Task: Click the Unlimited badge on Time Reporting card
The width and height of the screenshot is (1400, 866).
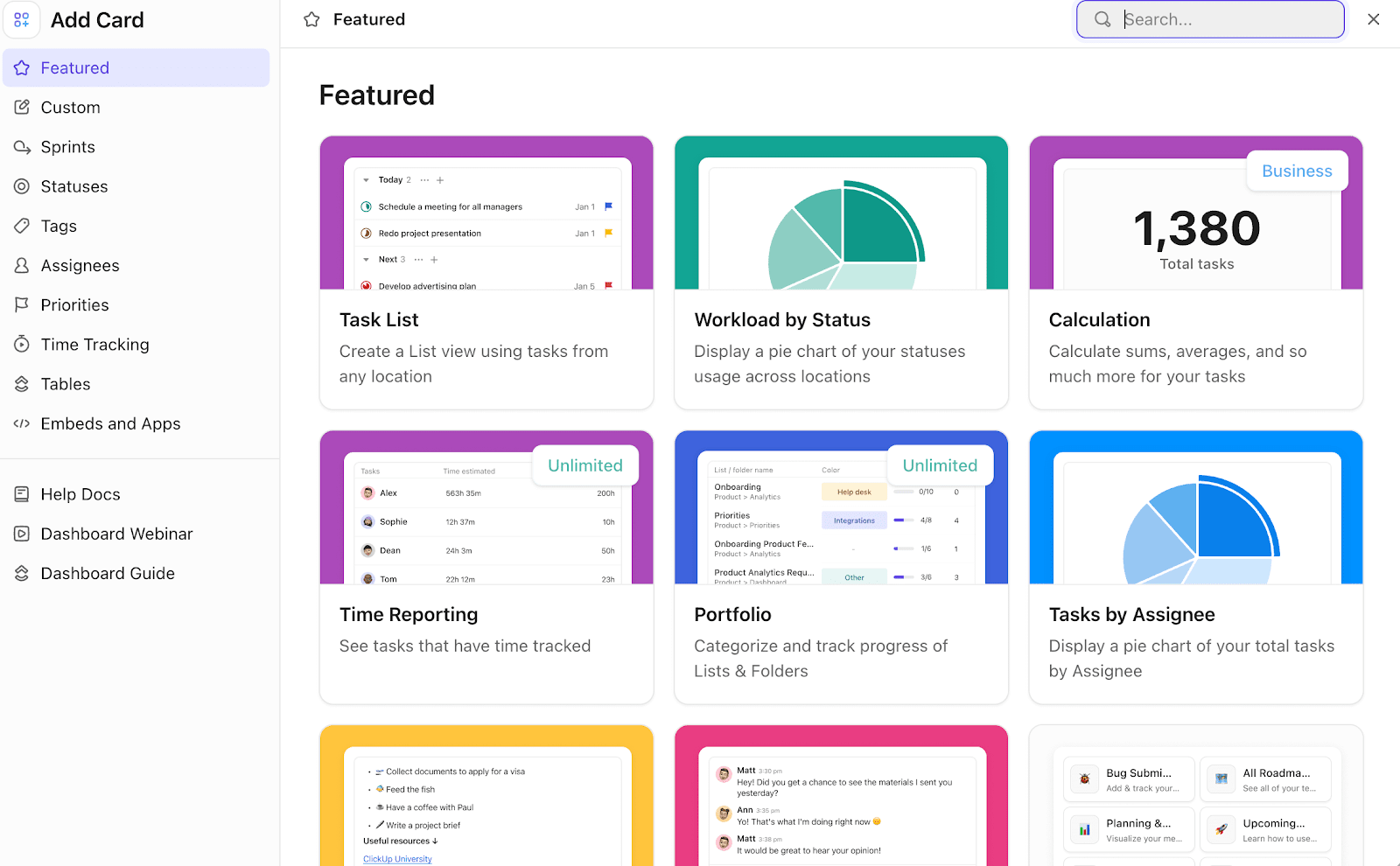Action: [x=585, y=466]
